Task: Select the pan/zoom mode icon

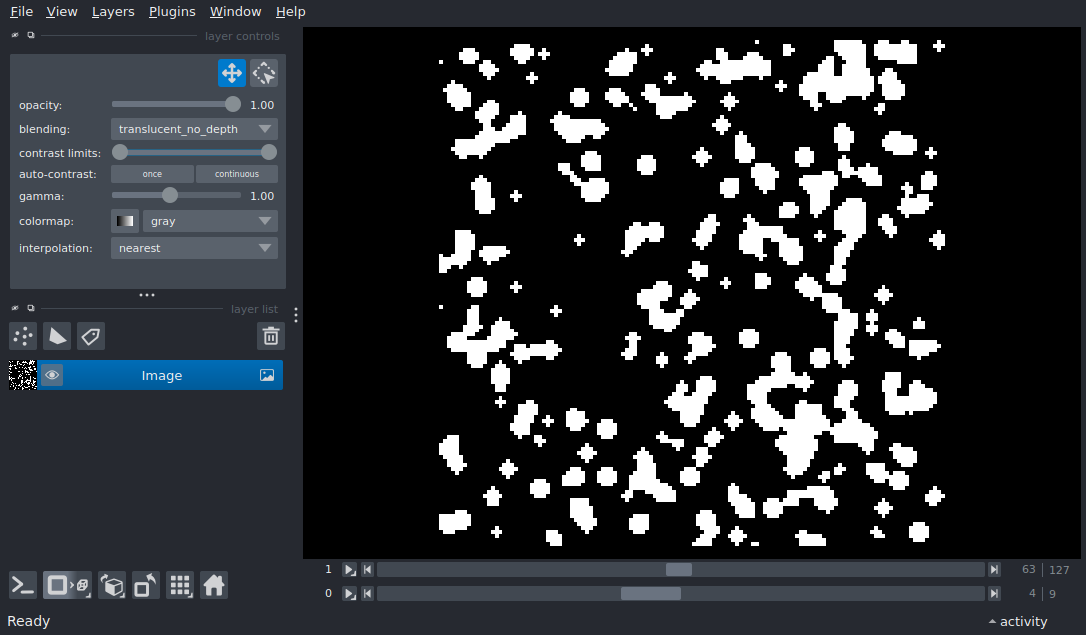Action: (x=231, y=73)
